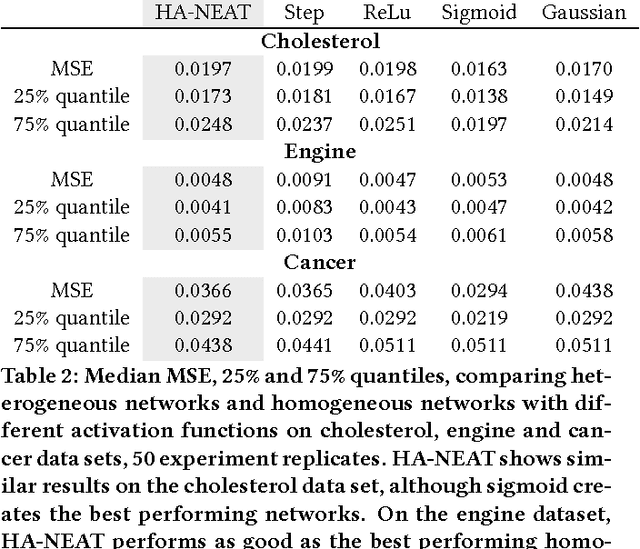
Task: Click the Cholesterol section heading
Action: tap(320, 42)
